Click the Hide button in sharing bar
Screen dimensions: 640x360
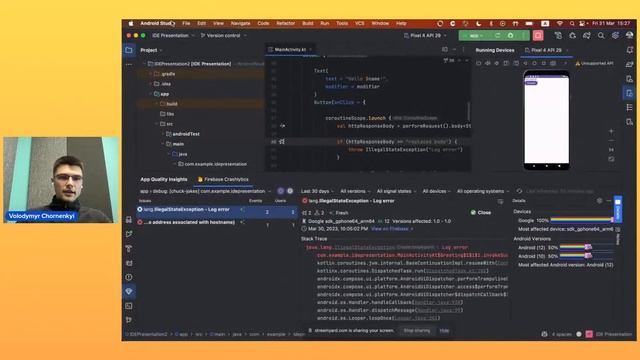click(444, 331)
